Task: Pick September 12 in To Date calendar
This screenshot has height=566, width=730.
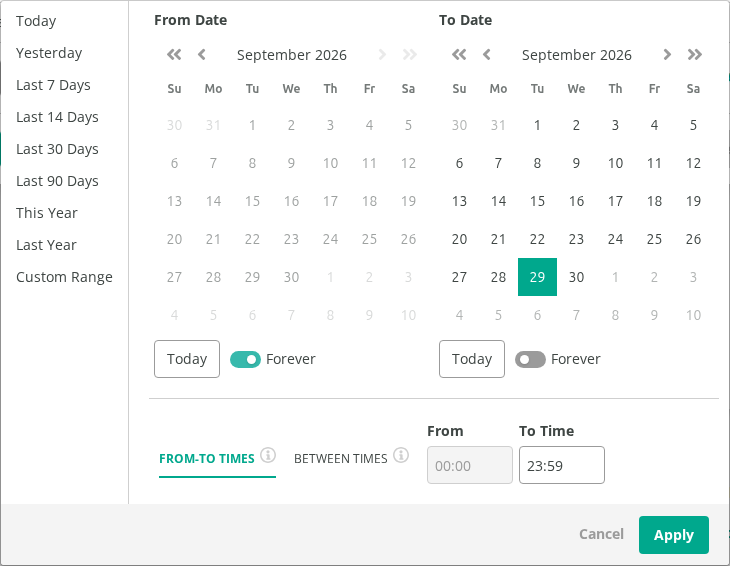Action: (693, 163)
